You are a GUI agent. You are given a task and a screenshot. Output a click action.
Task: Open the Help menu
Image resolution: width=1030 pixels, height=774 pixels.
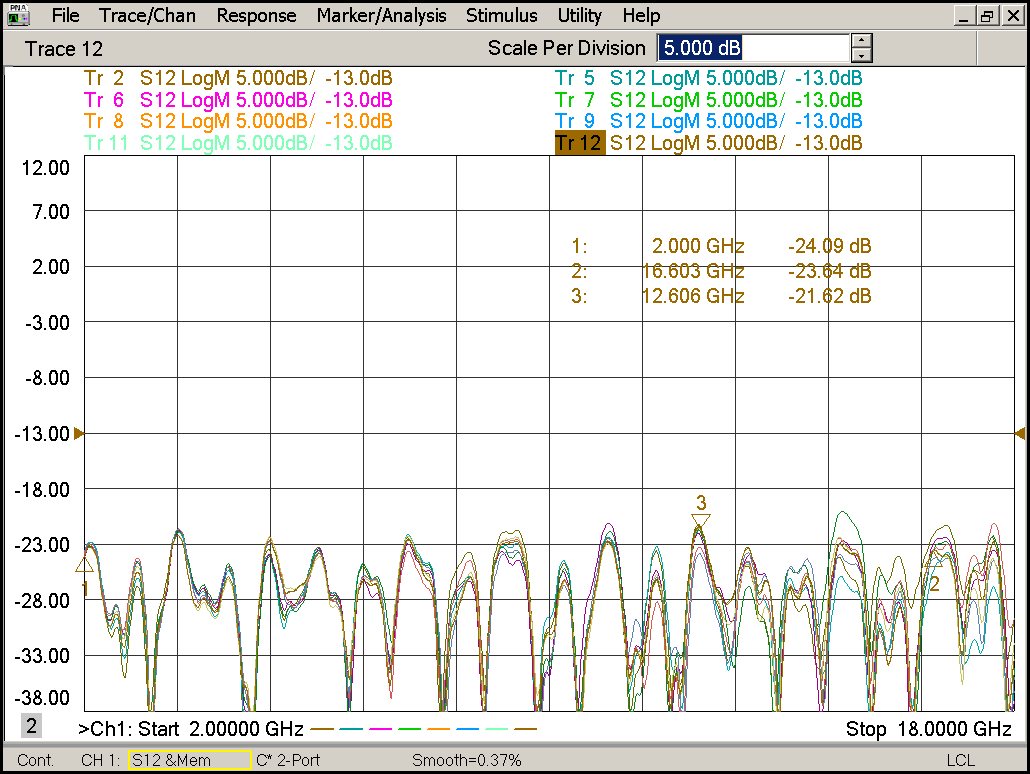(x=640, y=16)
